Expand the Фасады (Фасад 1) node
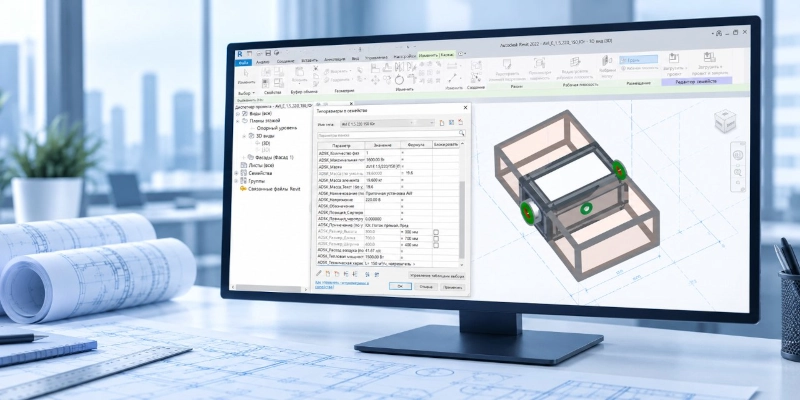The image size is (800, 400). click(244, 158)
